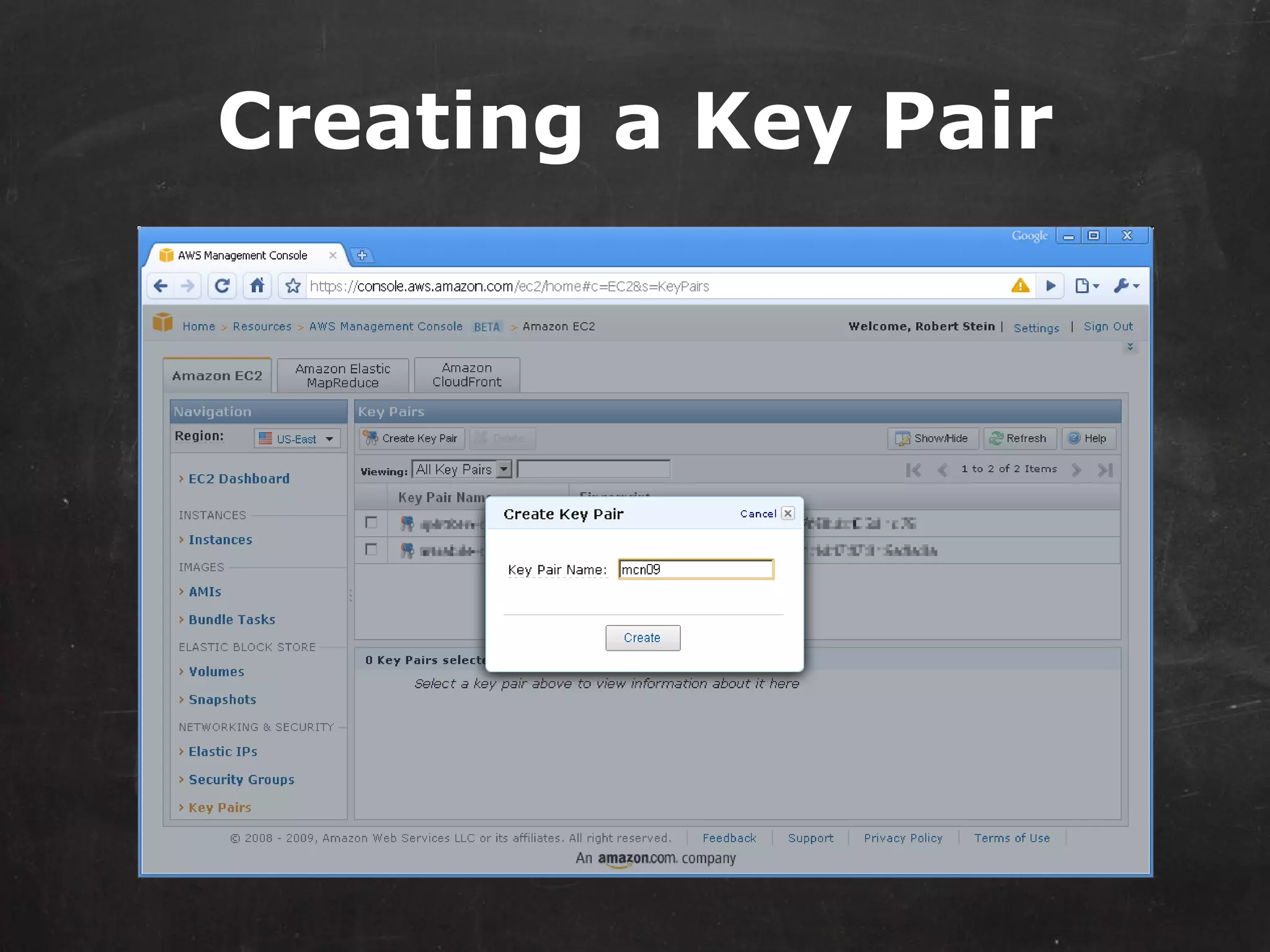Open the Support footer link
1270x952 pixels.
[810, 838]
